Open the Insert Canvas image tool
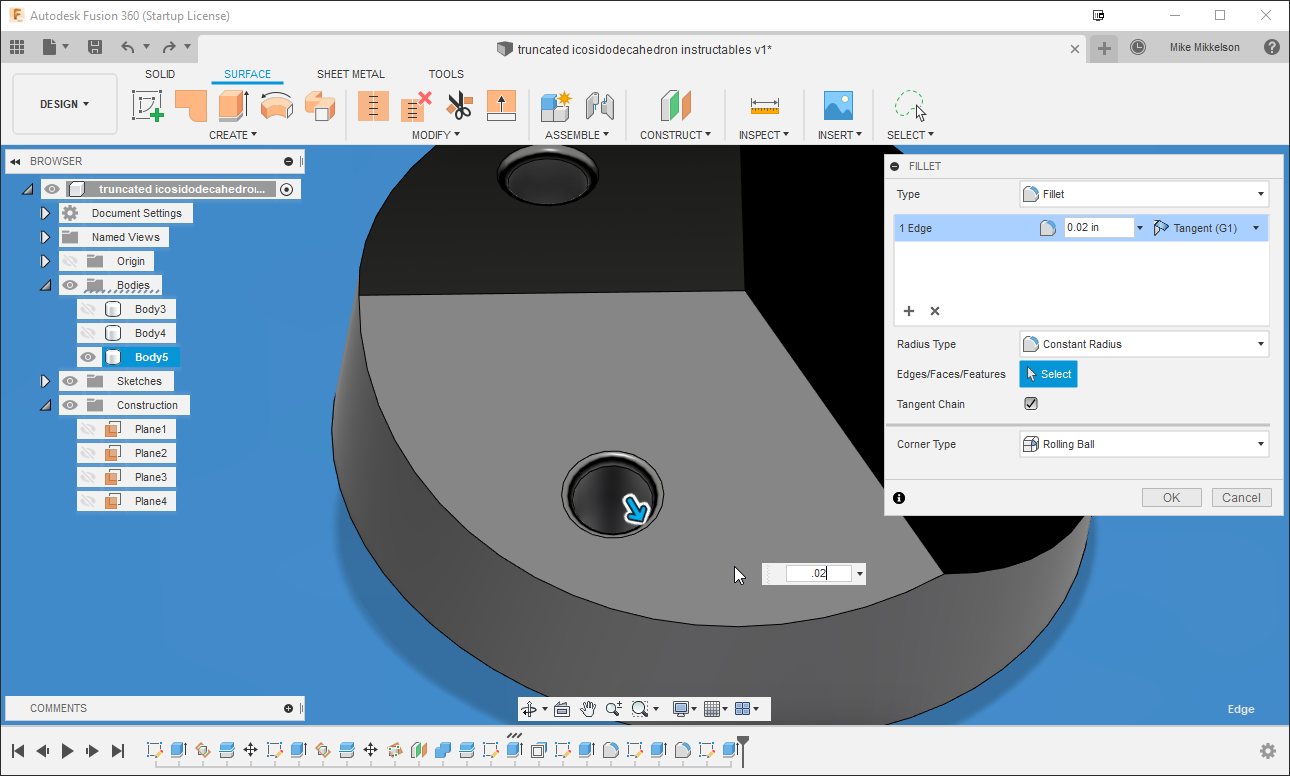This screenshot has height=776, width=1290. [838, 105]
